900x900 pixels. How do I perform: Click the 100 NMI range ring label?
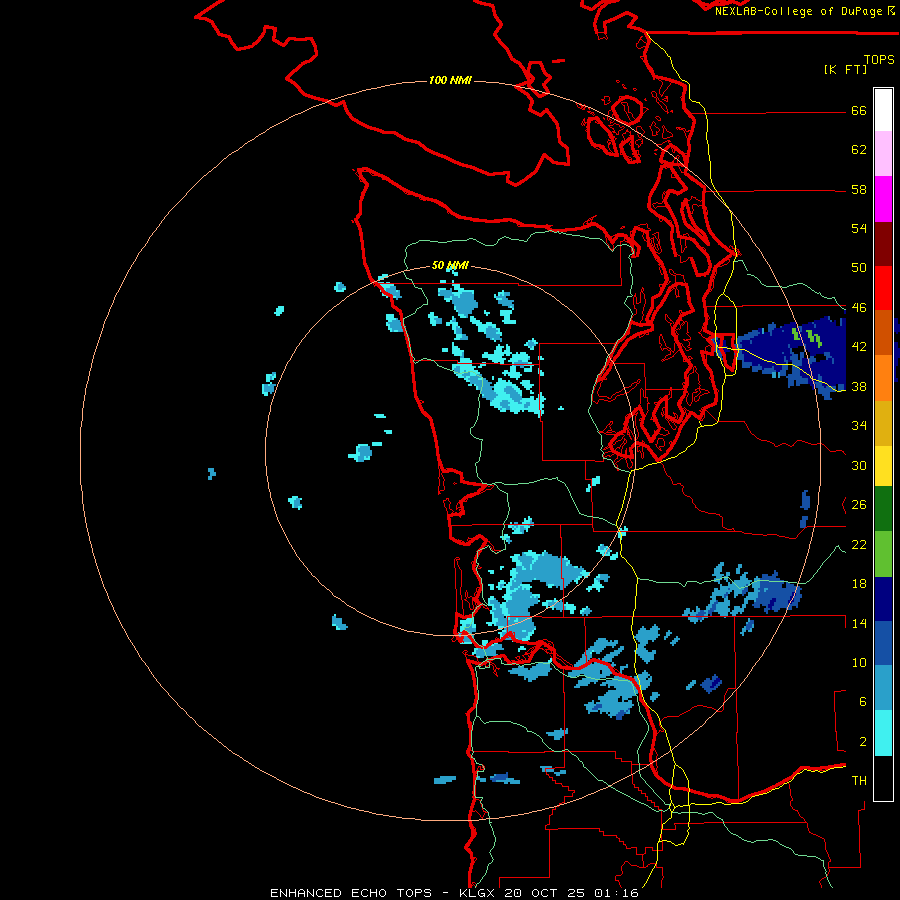pos(451,80)
